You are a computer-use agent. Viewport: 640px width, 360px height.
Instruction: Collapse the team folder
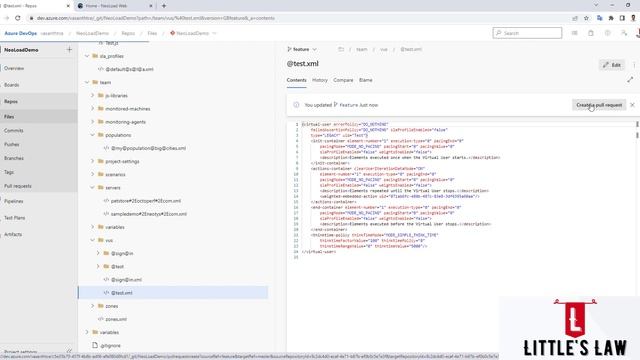coord(87,82)
